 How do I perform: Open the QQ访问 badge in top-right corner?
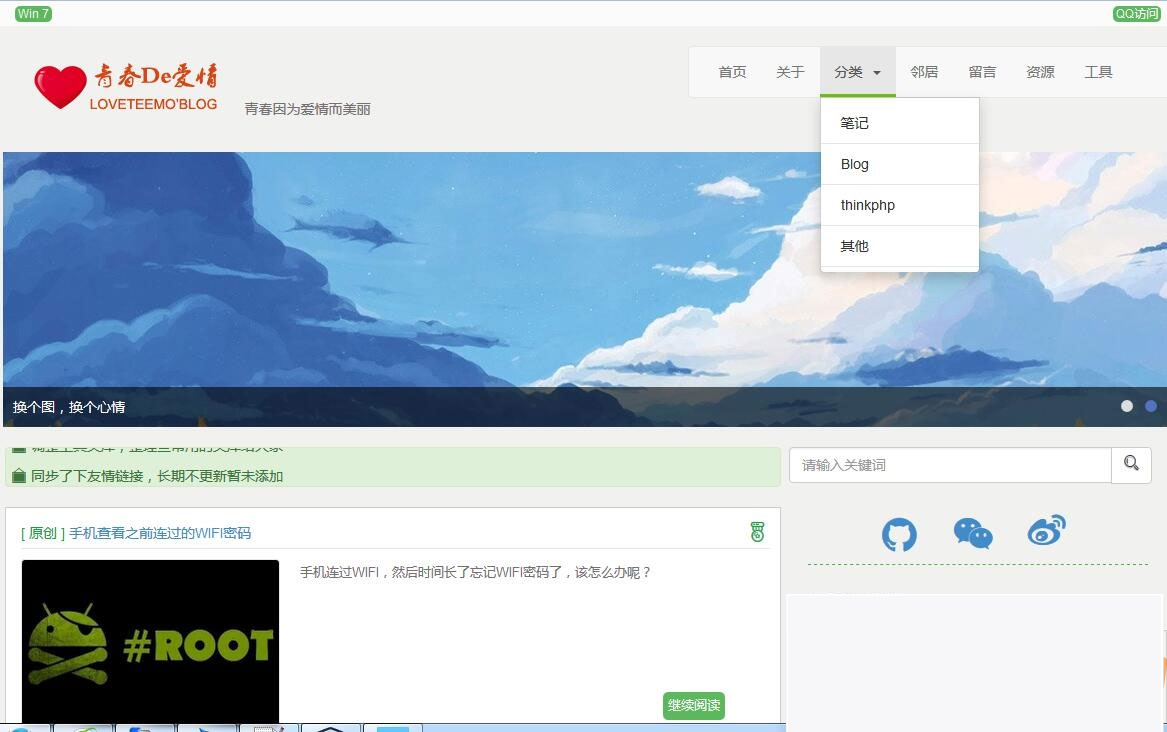tap(1136, 13)
